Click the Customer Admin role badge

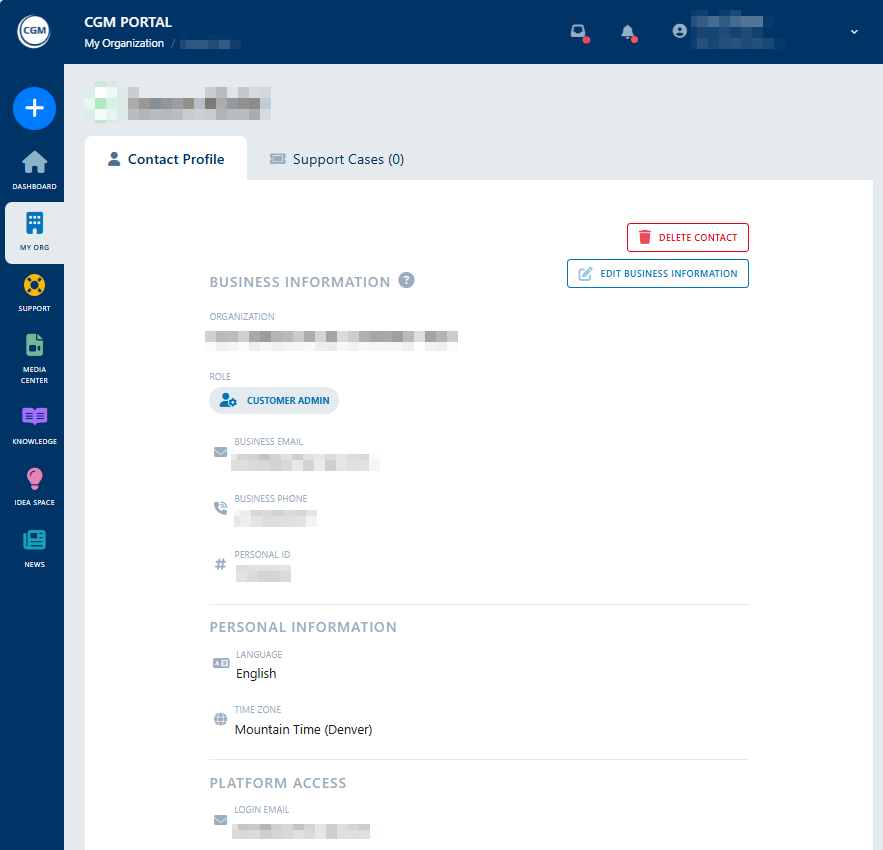pos(274,400)
